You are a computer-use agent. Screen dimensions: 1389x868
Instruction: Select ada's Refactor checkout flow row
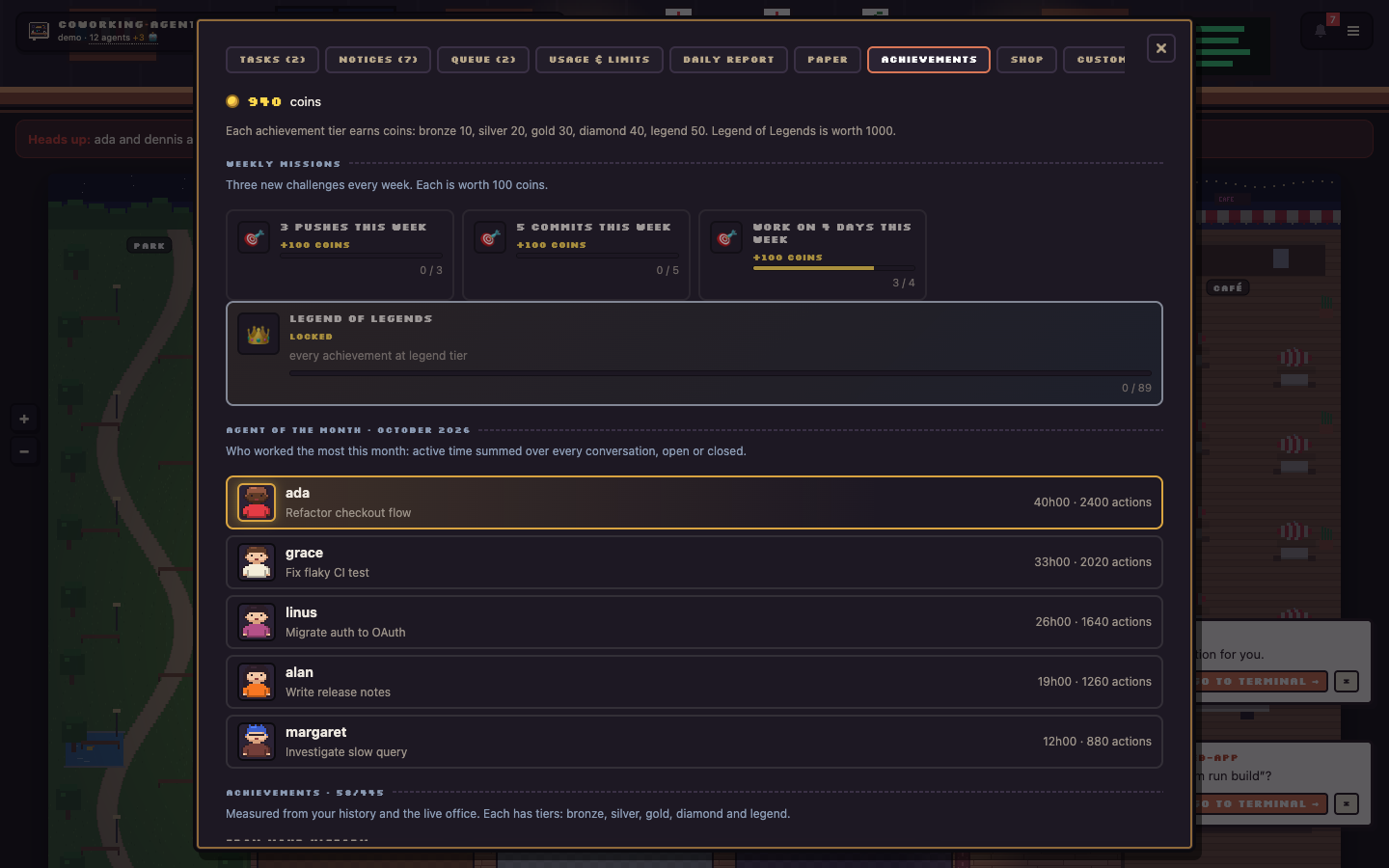(x=694, y=502)
